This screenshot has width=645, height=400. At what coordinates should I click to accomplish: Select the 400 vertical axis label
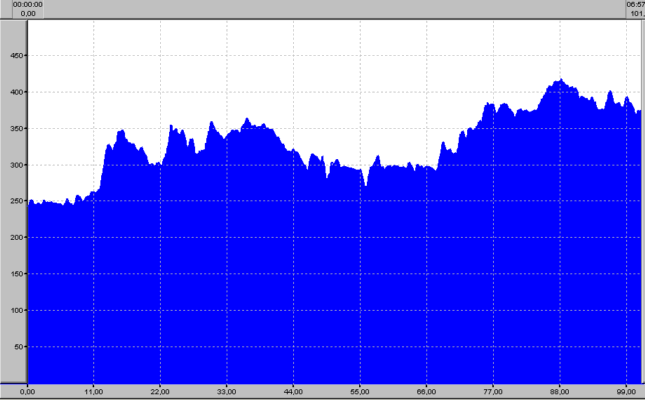click(x=15, y=92)
